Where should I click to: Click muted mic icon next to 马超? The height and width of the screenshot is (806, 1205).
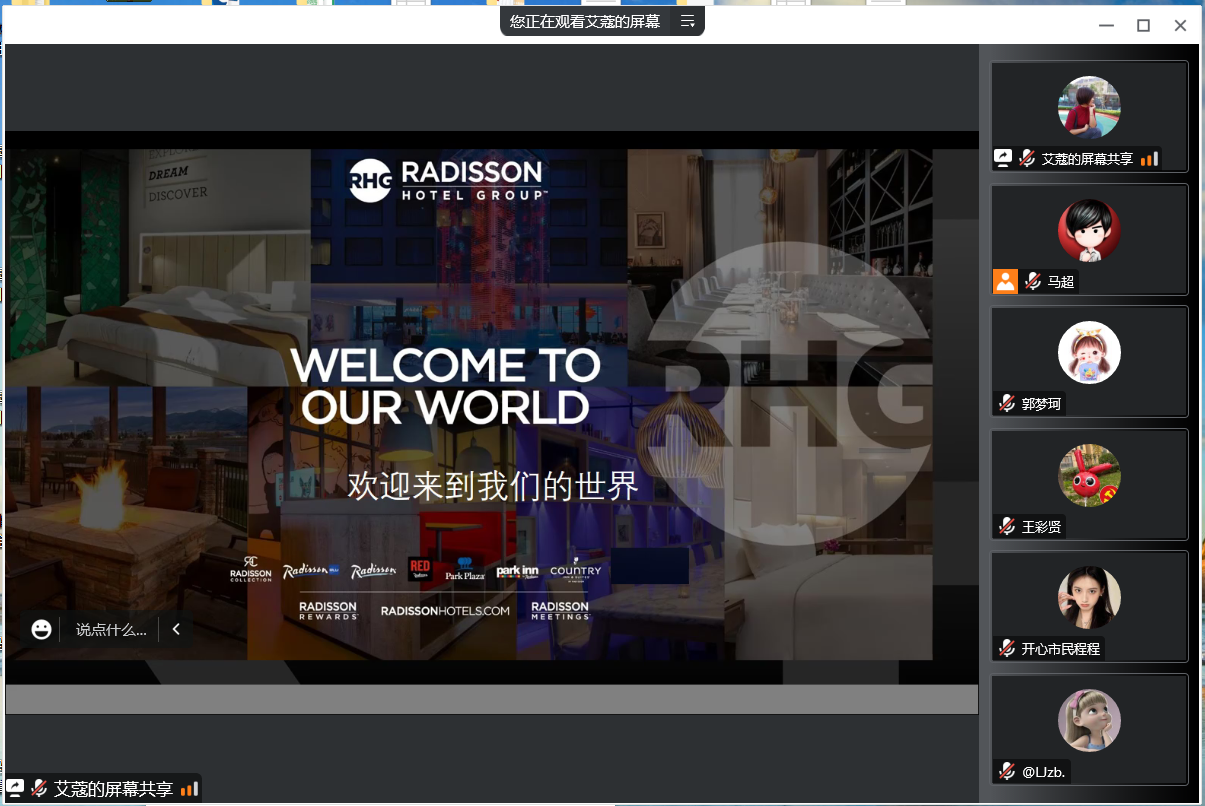pyautogui.click(x=1033, y=282)
